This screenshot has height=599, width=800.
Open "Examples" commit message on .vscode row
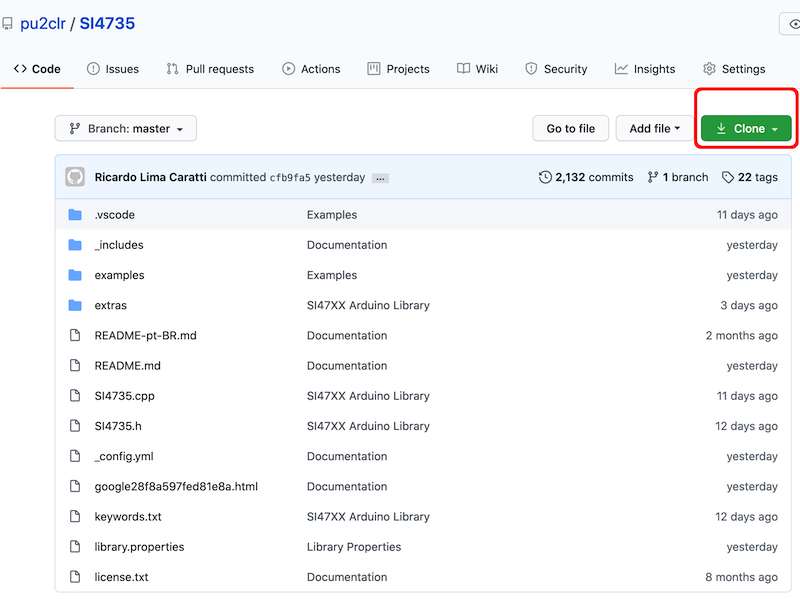coord(332,215)
